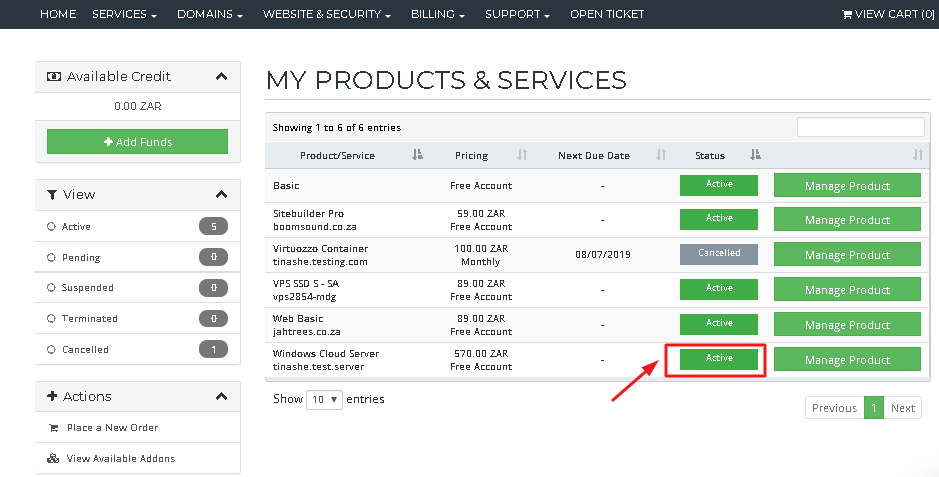Open Place a New Order
The height and width of the screenshot is (477, 939).
pos(113,427)
